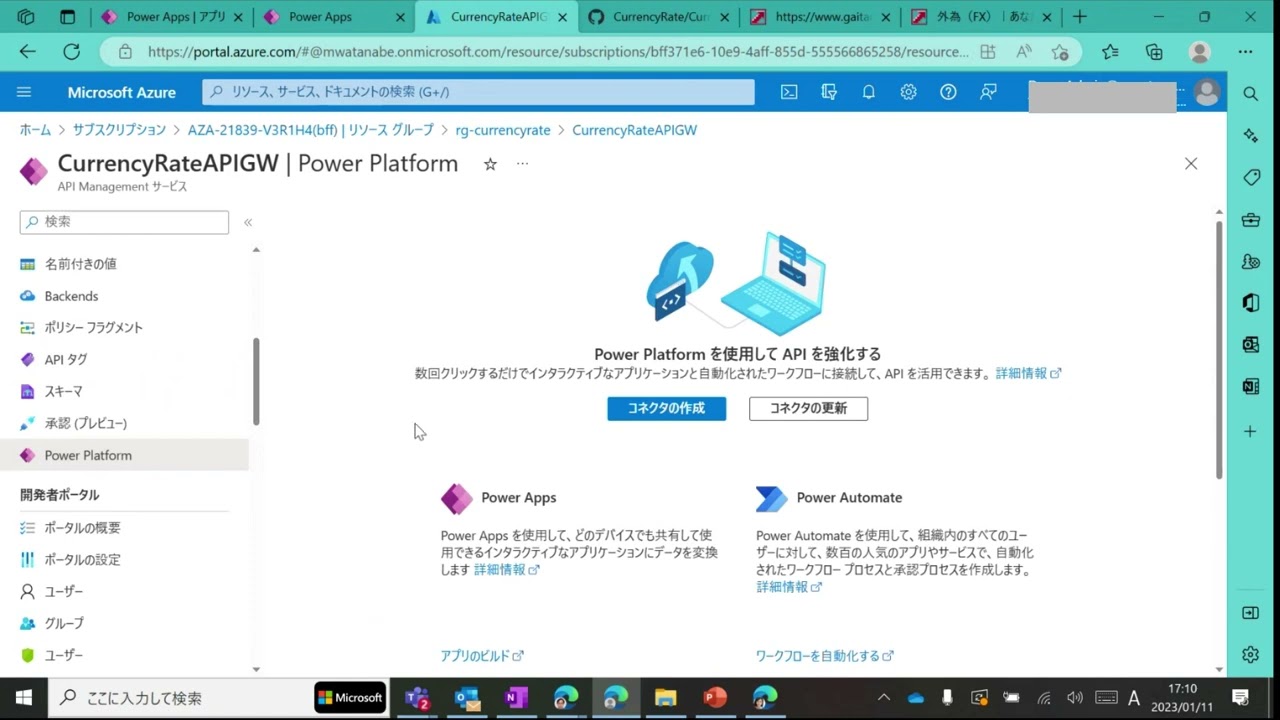The height and width of the screenshot is (720, 1280).
Task: Close the Power Platform blade
Action: coord(1190,164)
